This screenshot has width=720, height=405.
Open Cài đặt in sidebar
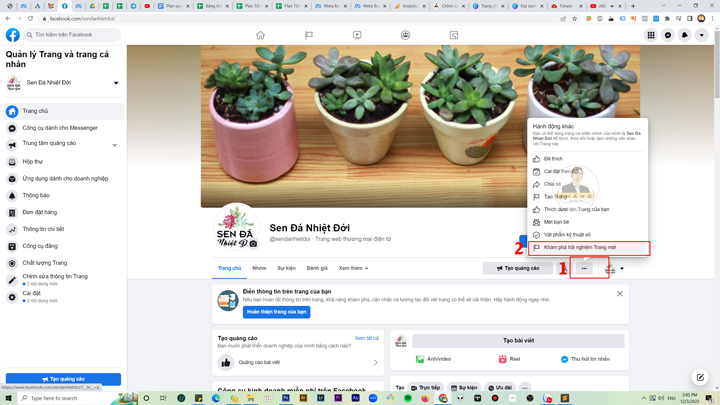coord(63,297)
